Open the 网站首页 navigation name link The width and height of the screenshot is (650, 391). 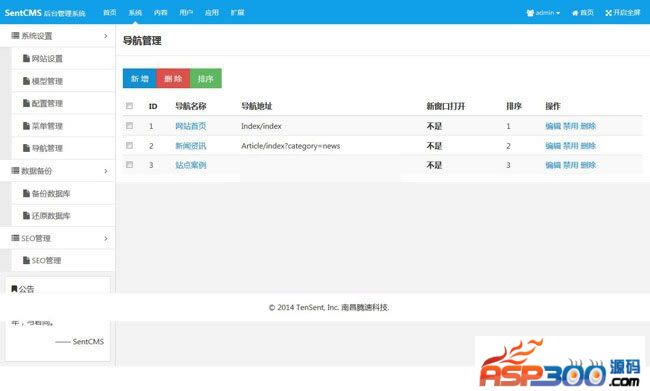191,126
